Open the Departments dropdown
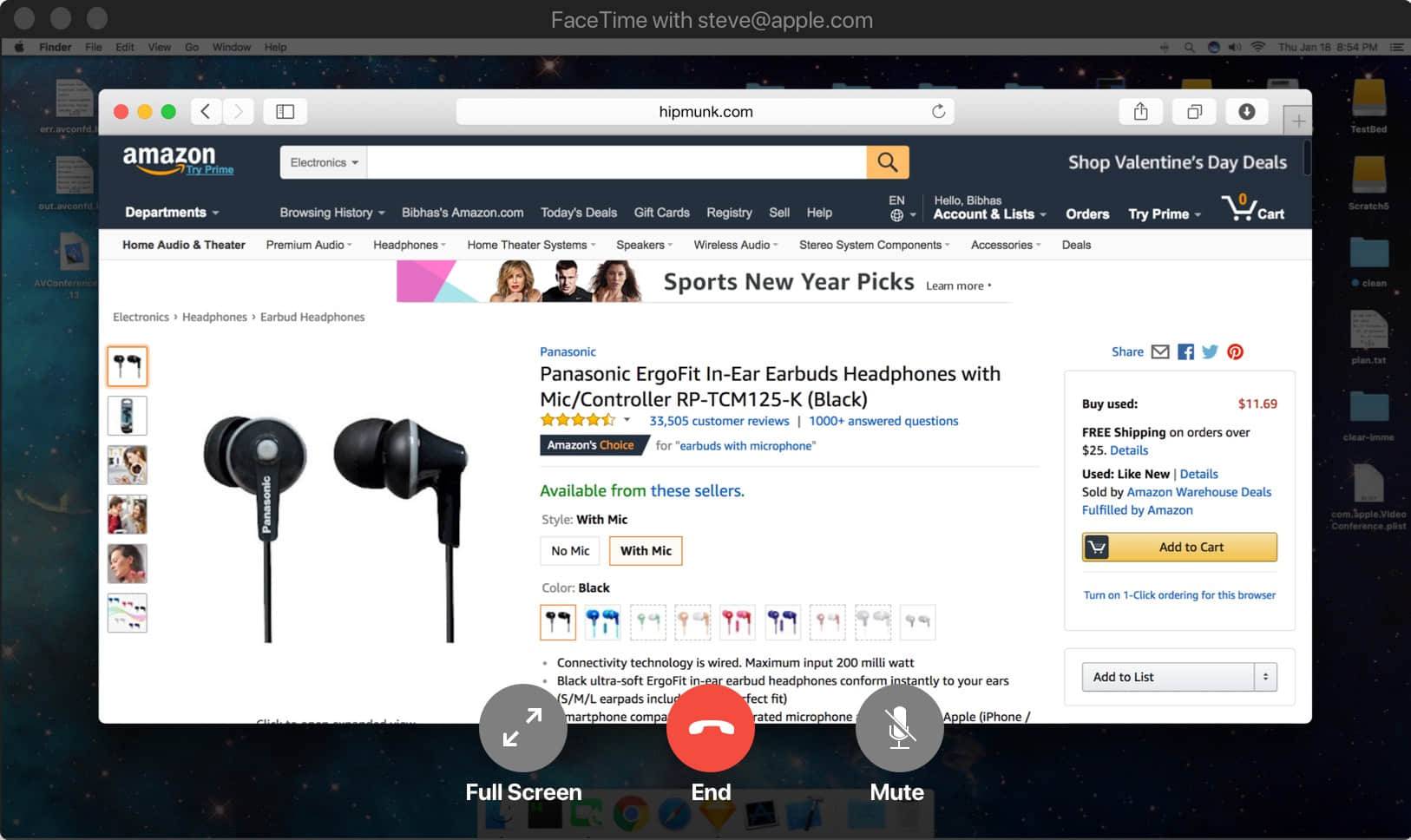The image size is (1411, 840). click(172, 213)
